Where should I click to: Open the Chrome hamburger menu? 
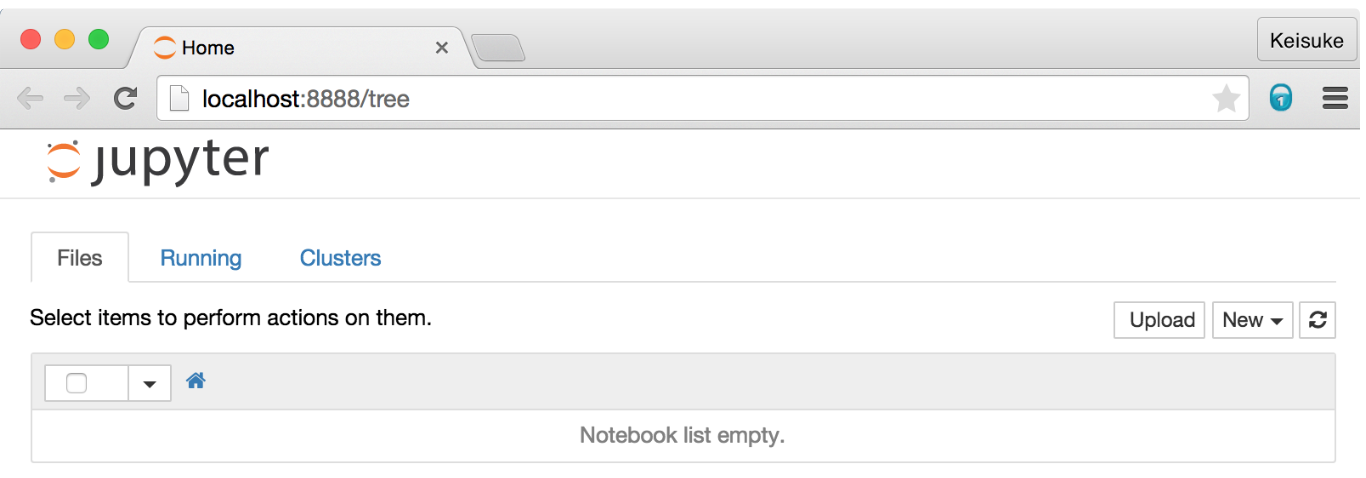[1335, 98]
